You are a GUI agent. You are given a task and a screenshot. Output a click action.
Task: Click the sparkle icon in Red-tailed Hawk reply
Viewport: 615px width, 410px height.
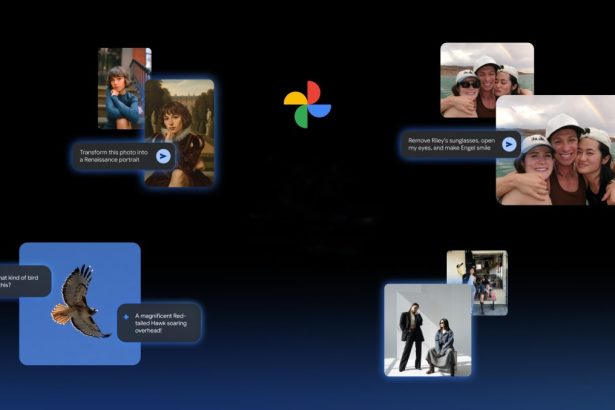coord(126,317)
